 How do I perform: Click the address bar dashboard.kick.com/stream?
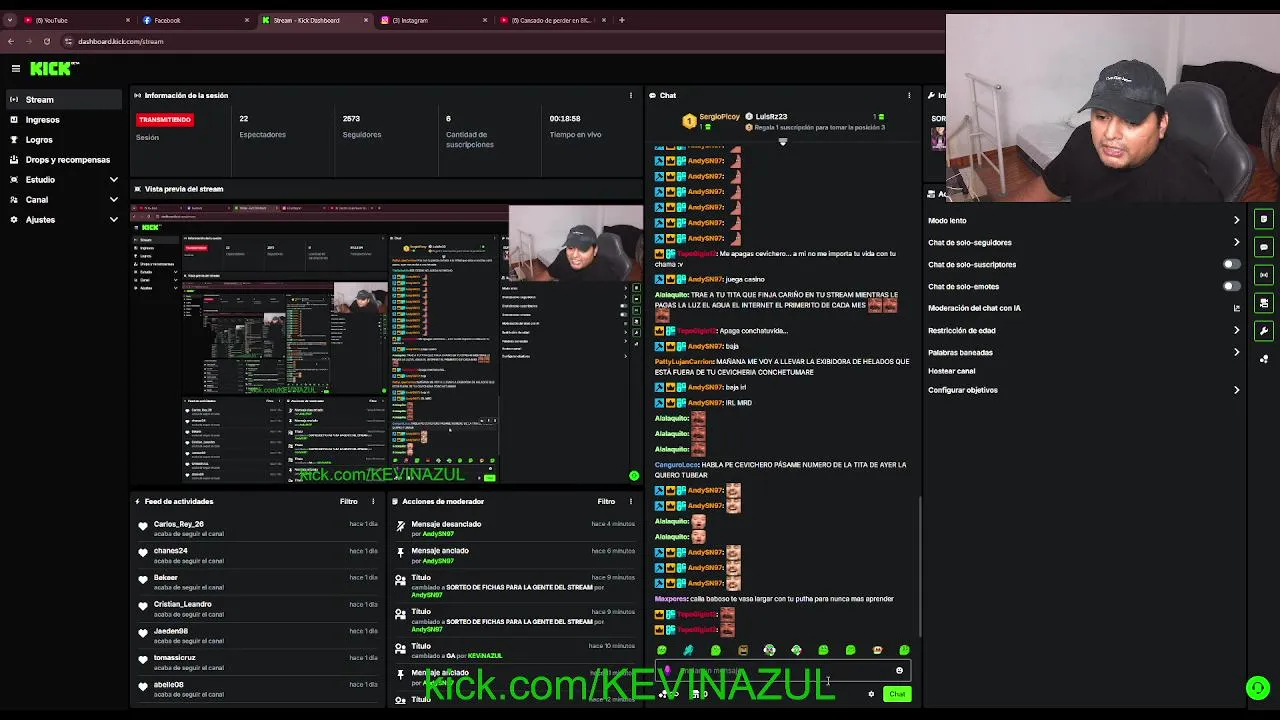click(x=121, y=41)
